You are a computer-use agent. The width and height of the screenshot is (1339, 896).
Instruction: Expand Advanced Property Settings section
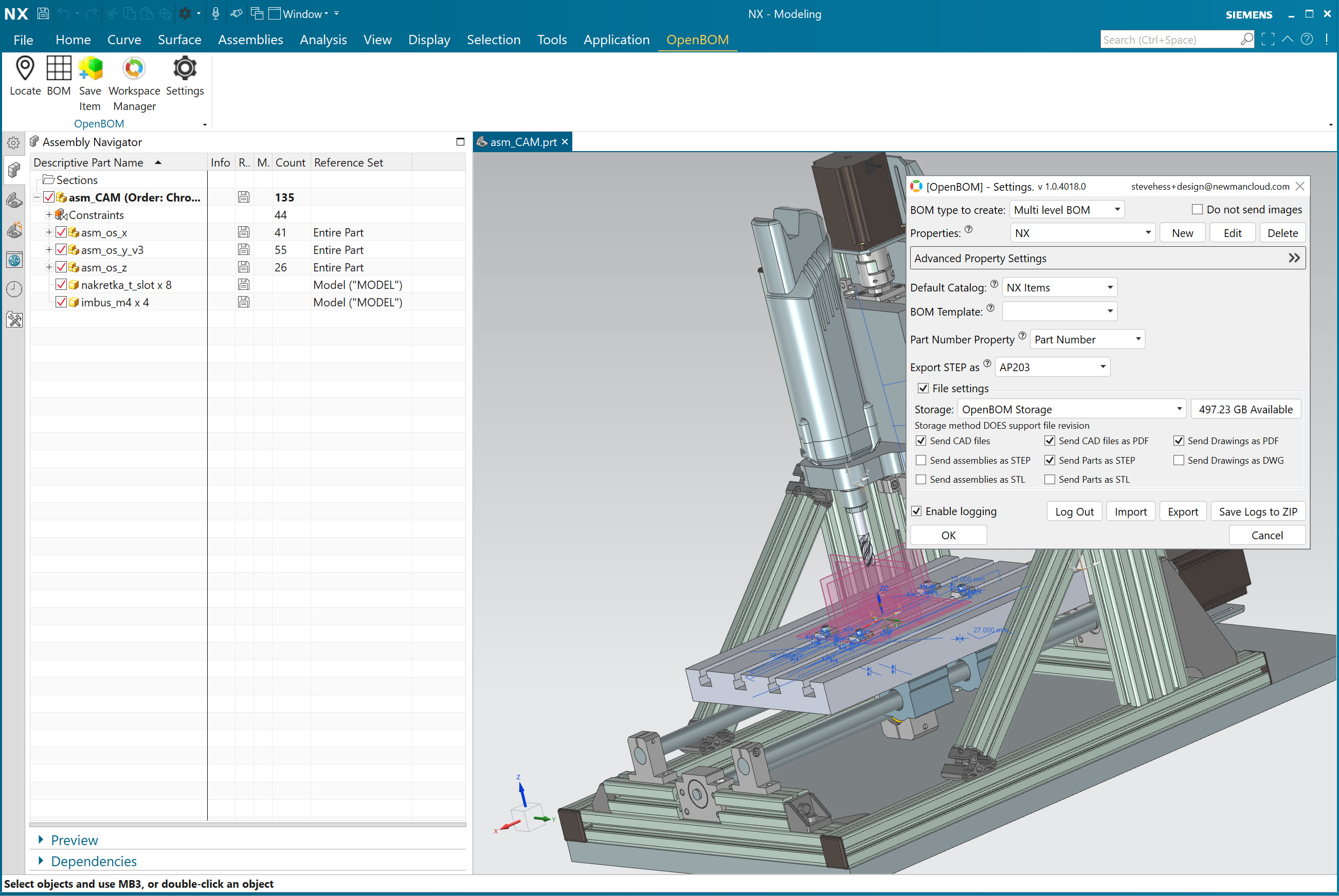tap(1108, 258)
